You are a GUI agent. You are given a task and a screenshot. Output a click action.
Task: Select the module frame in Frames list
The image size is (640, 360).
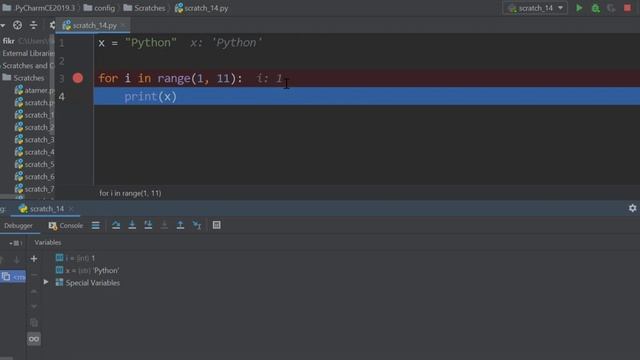13,277
